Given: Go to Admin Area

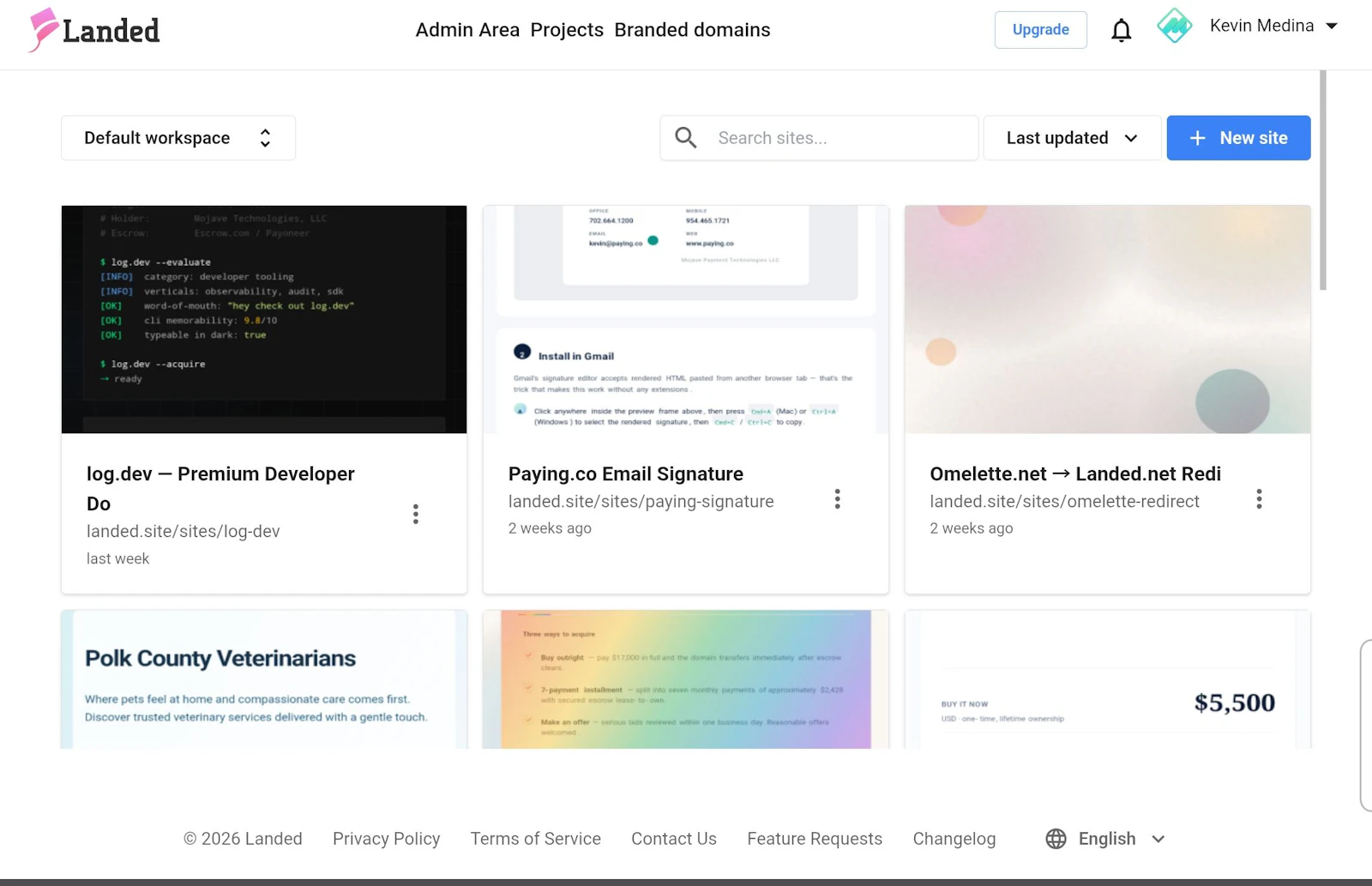Looking at the screenshot, I should (x=467, y=30).
